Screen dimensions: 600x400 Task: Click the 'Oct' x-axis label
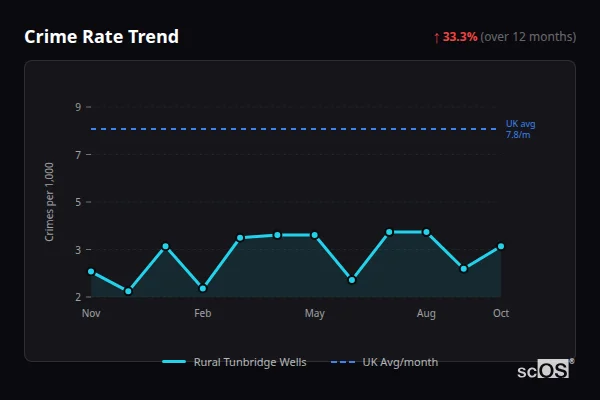501,313
